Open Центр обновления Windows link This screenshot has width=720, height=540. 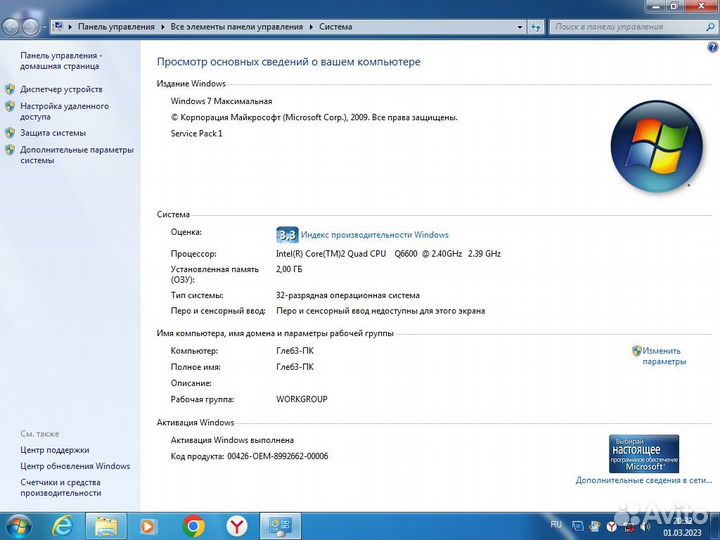[x=75, y=466]
